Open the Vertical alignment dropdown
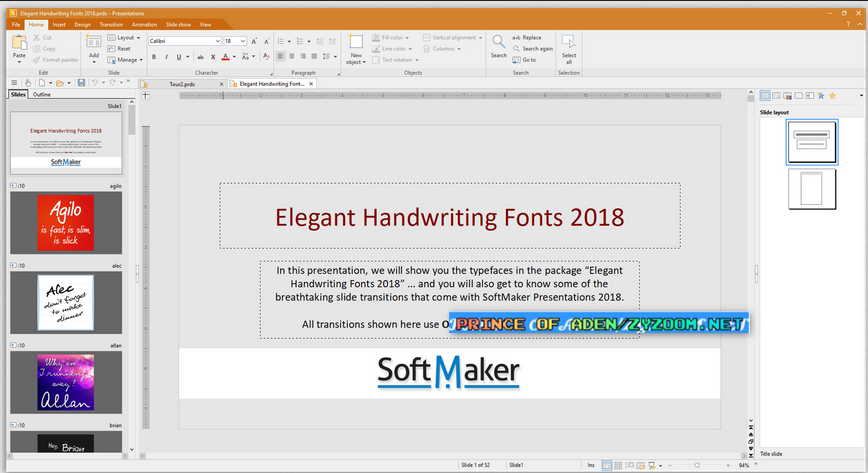This screenshot has width=868, height=473. tap(452, 38)
